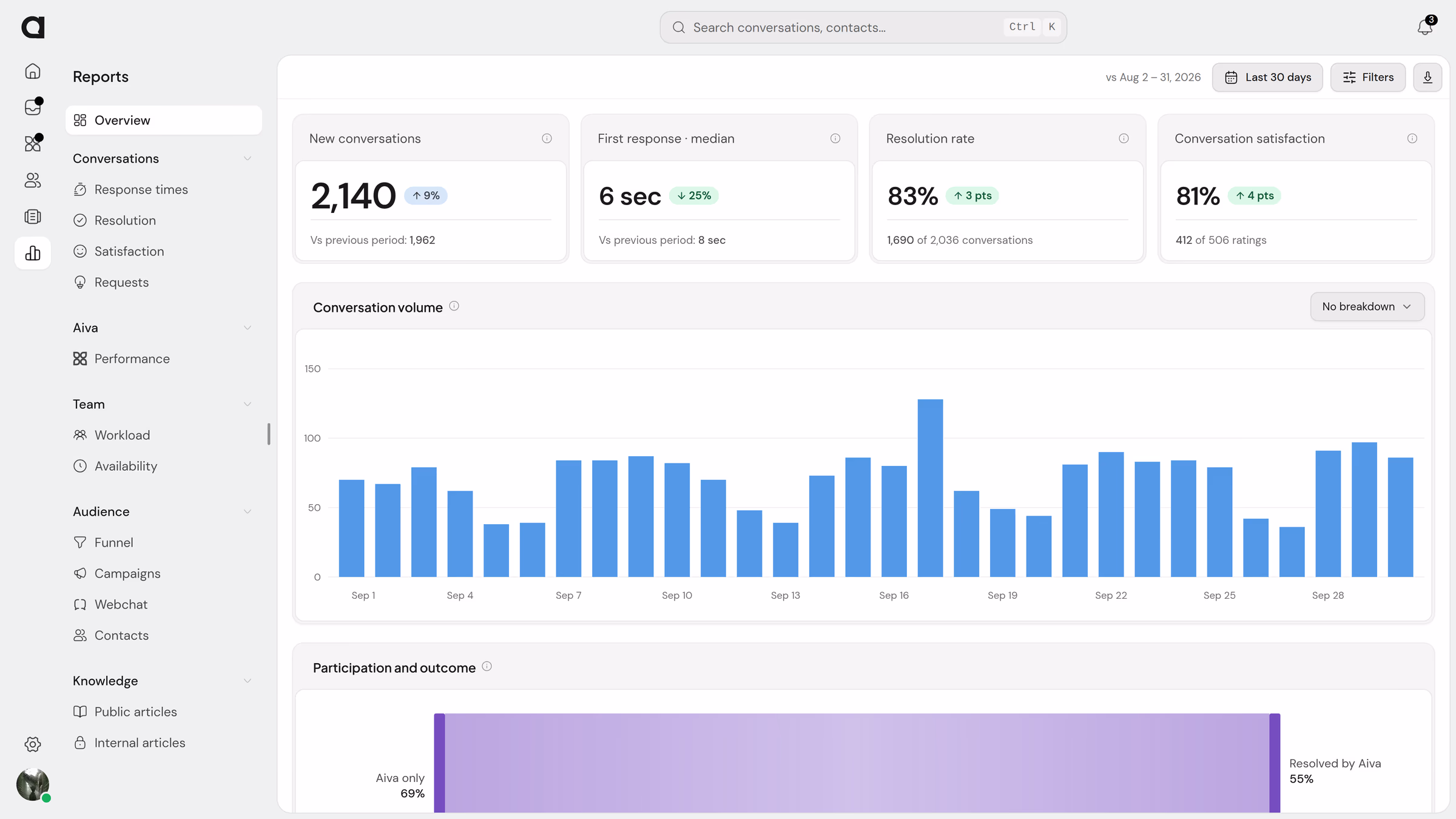Open the Last 30 days date picker
The height and width of the screenshot is (819, 1456).
click(x=1267, y=77)
